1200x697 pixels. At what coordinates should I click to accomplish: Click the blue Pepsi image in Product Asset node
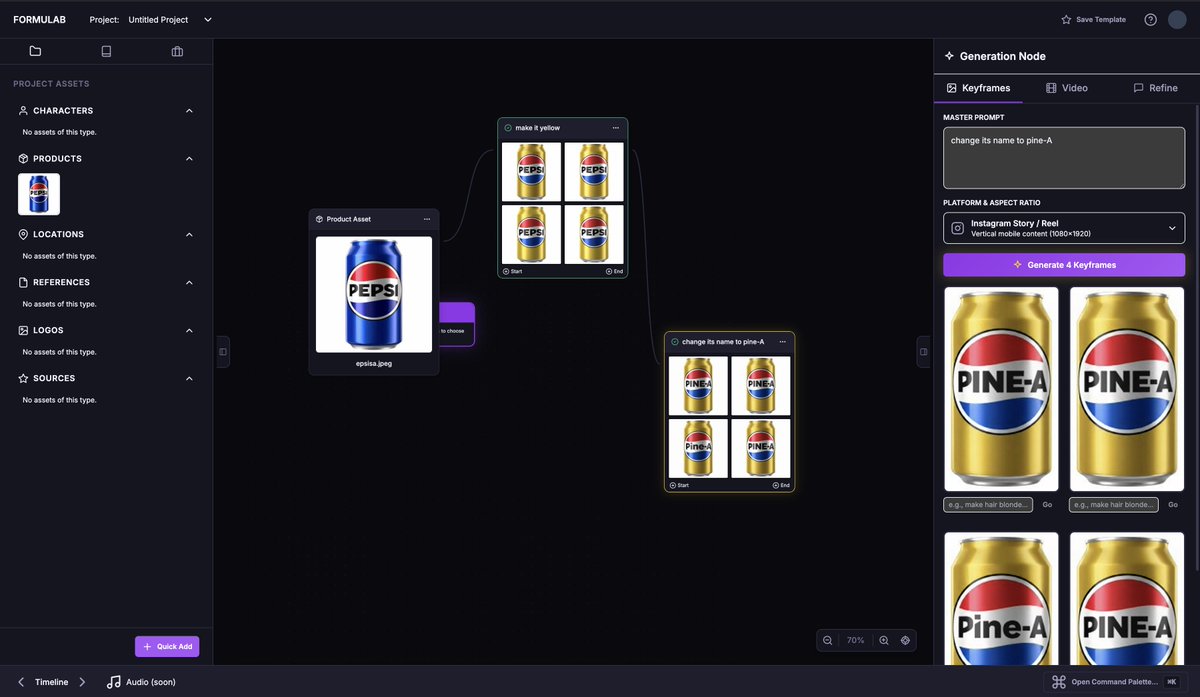[374, 294]
